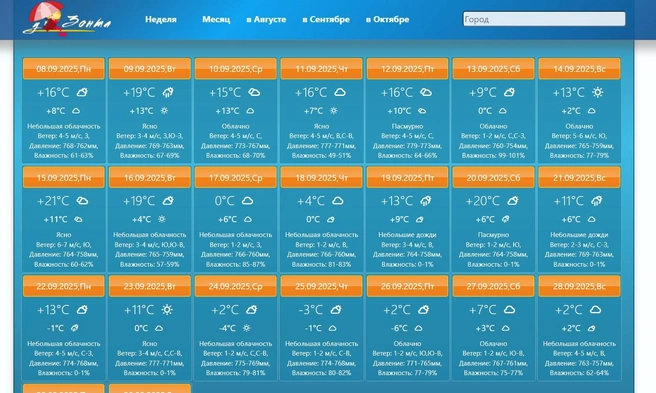Click the cloud icon beside 0°C on 17.09.2025
This screenshot has height=393, width=656.
pos(248,201)
